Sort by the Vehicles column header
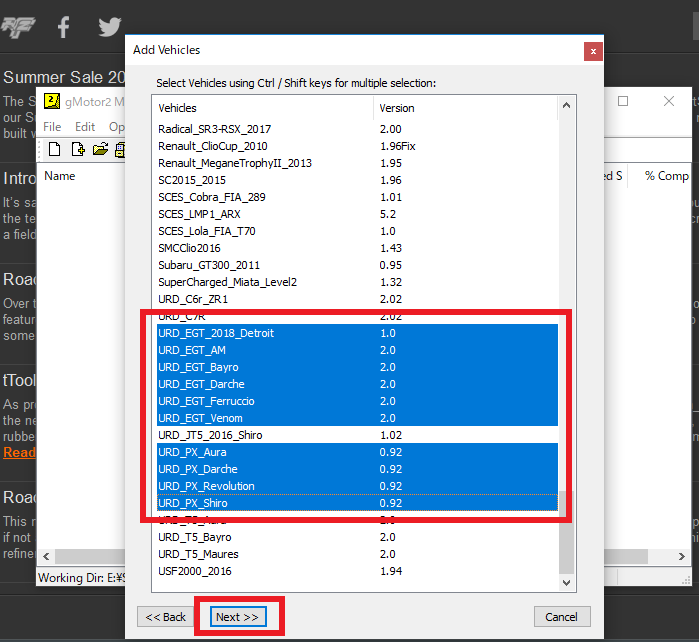The image size is (699, 642). [x=263, y=108]
